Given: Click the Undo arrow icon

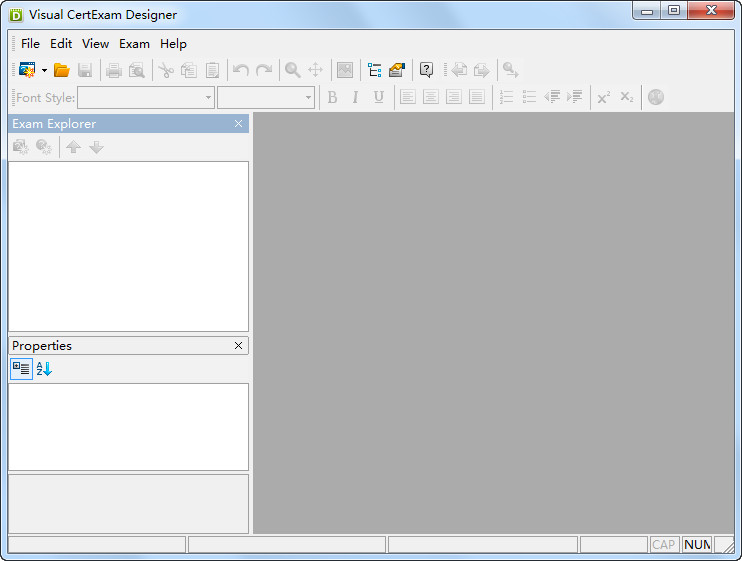Looking at the screenshot, I should tap(241, 70).
